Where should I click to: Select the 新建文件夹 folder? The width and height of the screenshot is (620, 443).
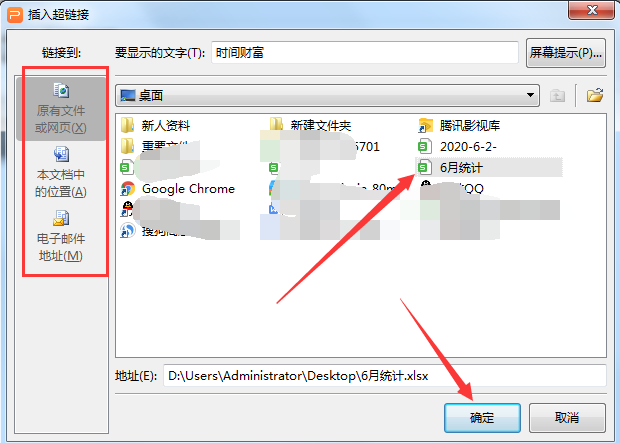click(310, 125)
